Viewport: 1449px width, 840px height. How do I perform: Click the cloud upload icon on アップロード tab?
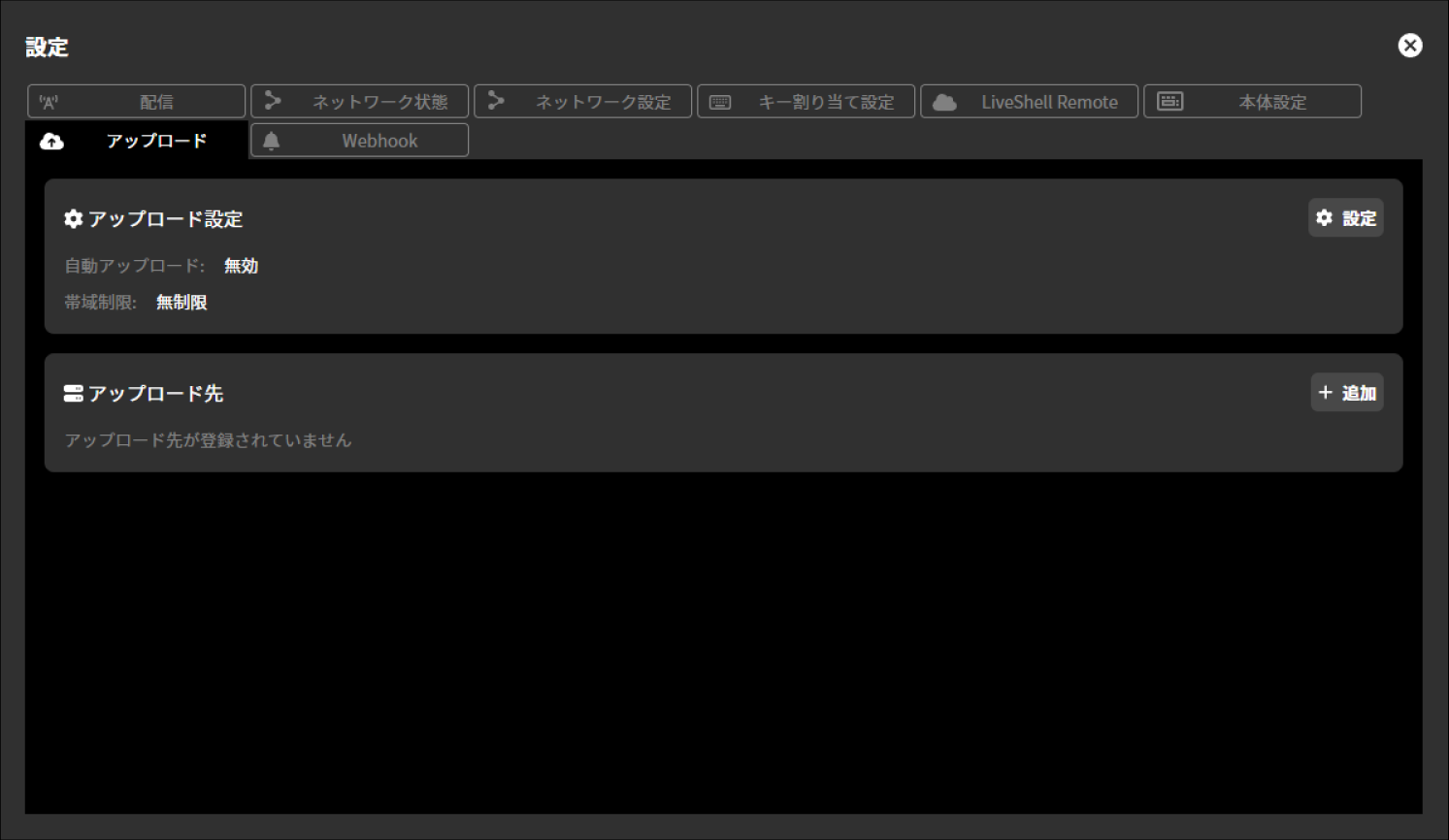click(51, 142)
